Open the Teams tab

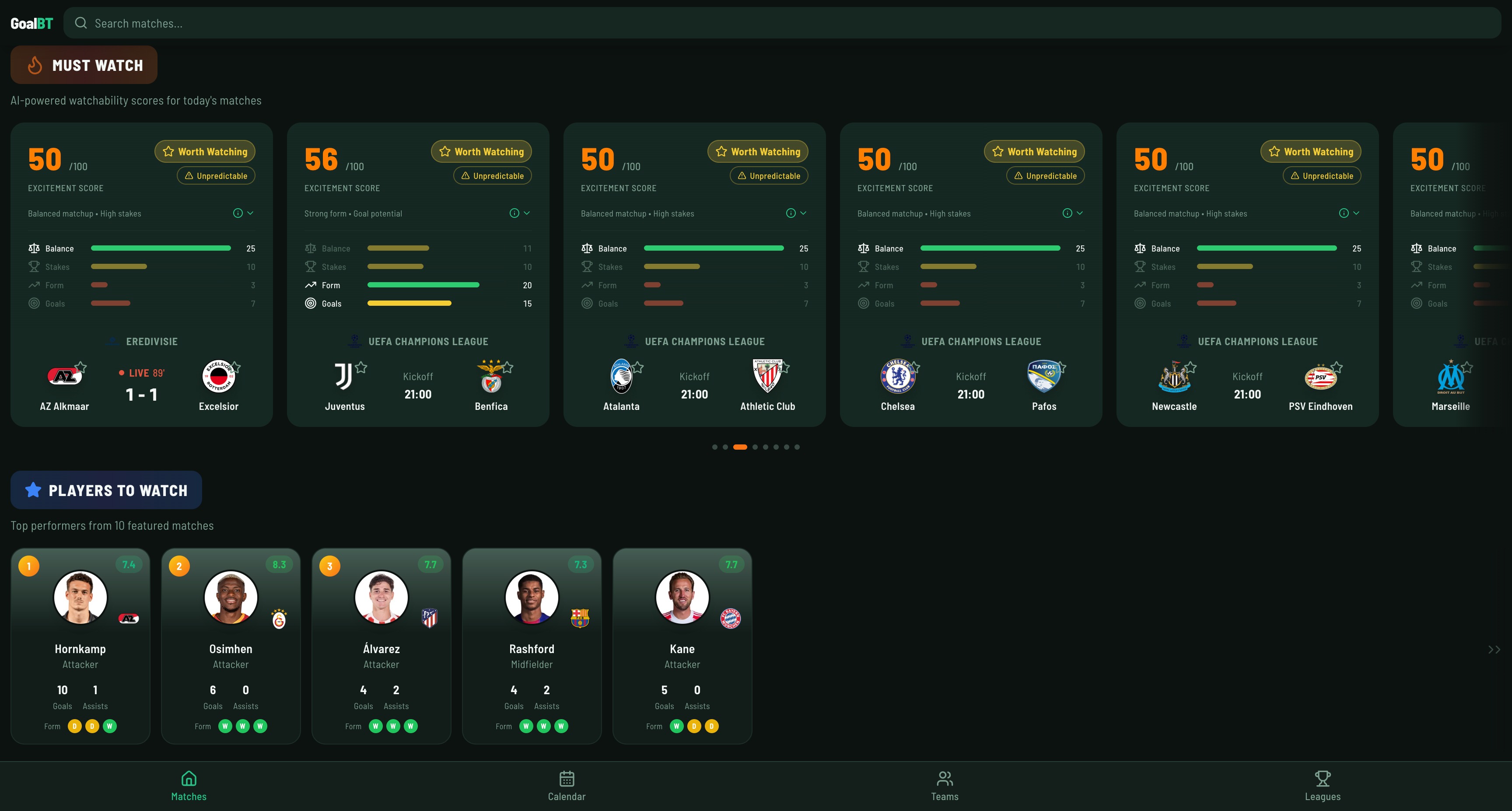tap(945, 787)
